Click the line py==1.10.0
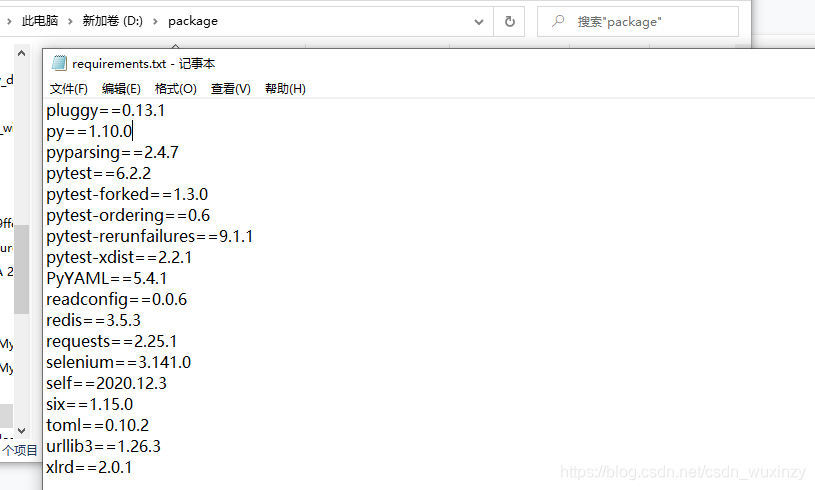Viewport: 815px width, 490px height. (89, 131)
